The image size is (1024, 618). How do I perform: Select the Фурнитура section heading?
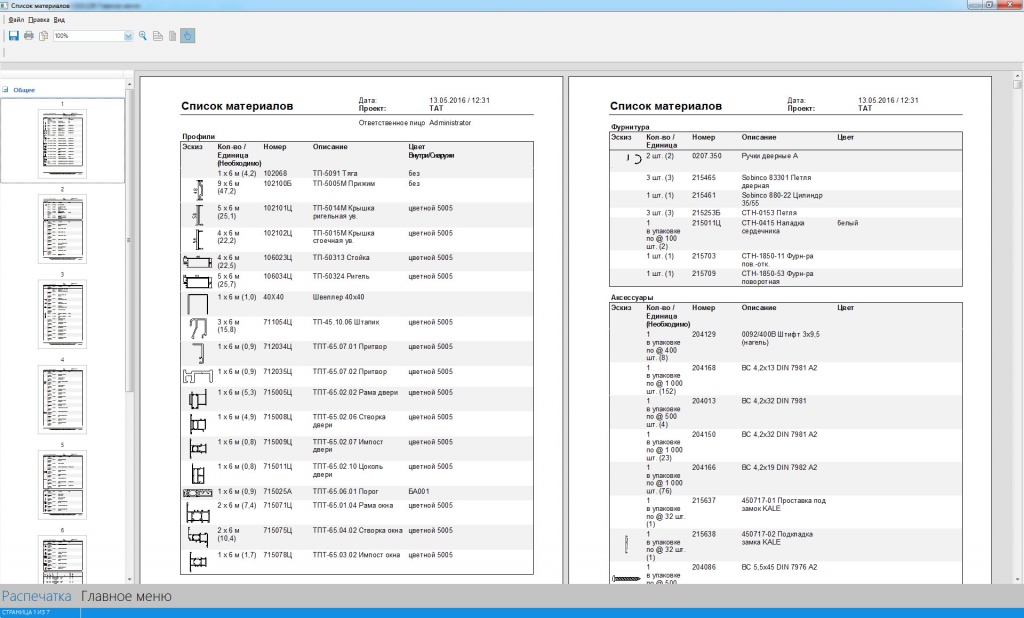tap(630, 127)
